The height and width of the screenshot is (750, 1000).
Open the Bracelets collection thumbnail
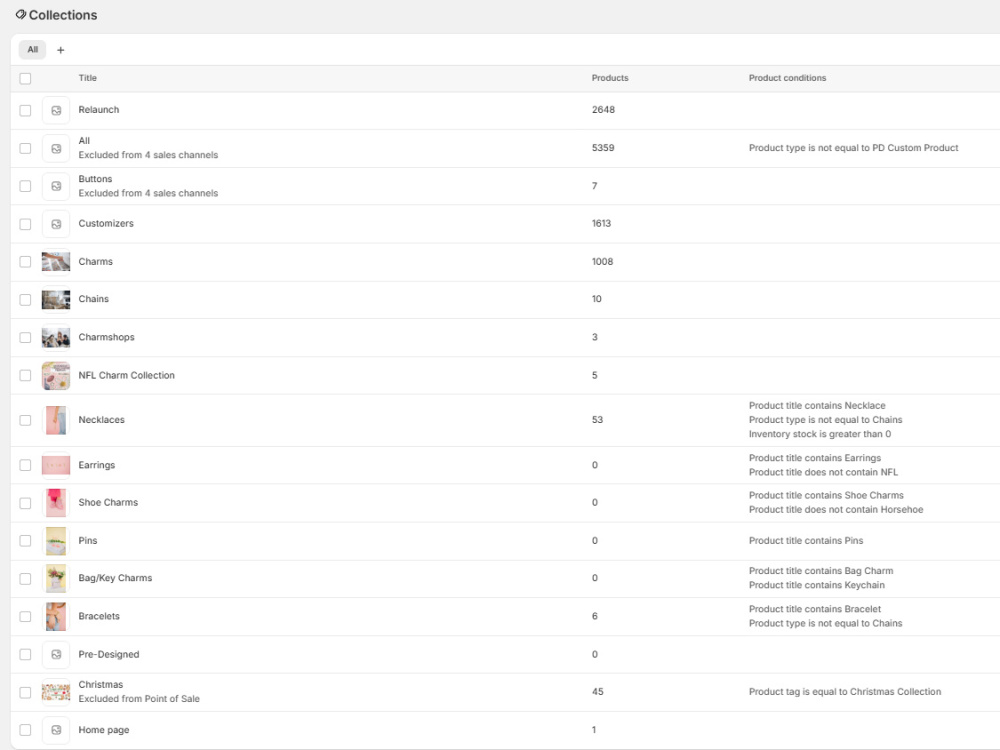pyautogui.click(x=56, y=617)
